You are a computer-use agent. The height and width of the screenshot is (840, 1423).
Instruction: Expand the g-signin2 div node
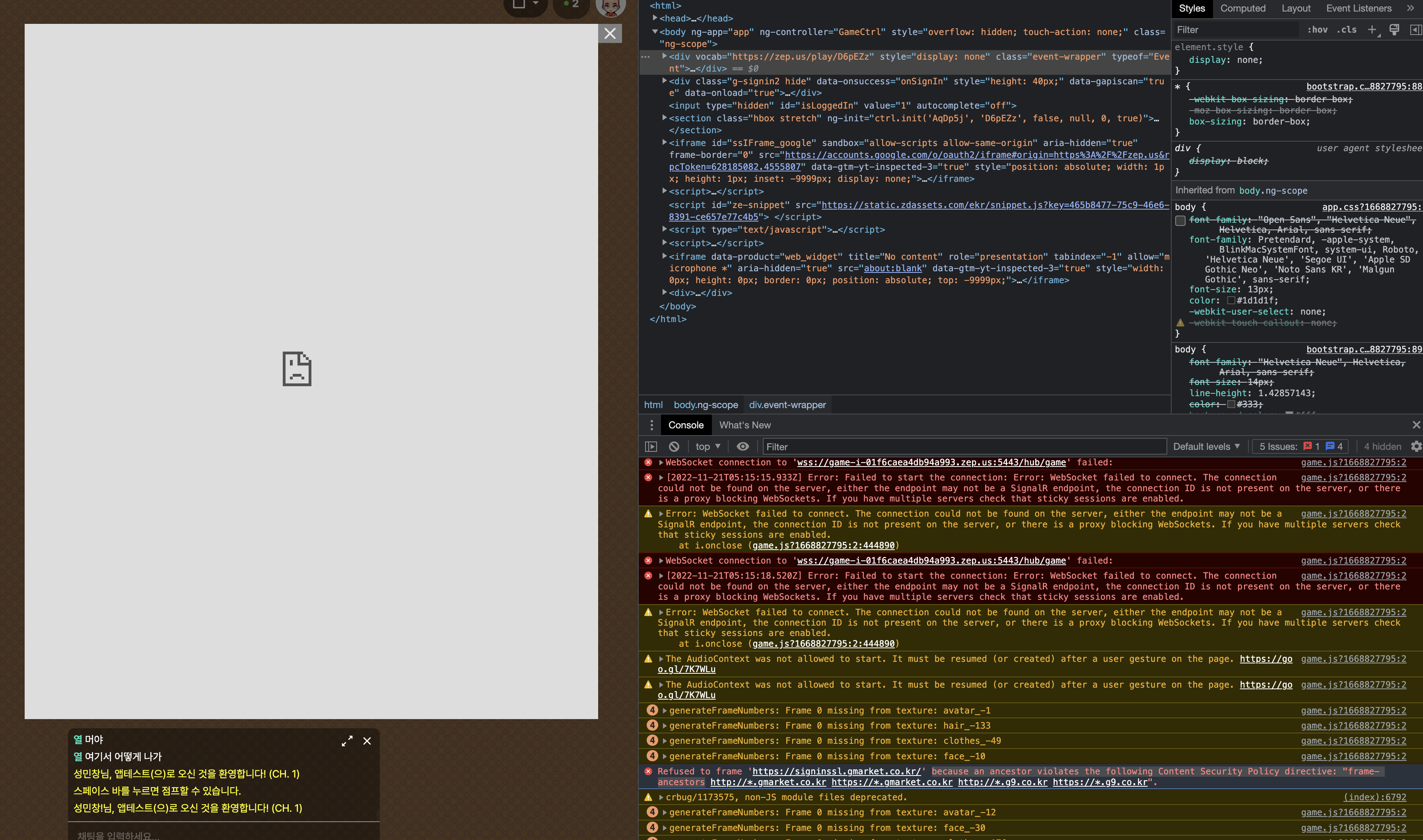(x=665, y=81)
